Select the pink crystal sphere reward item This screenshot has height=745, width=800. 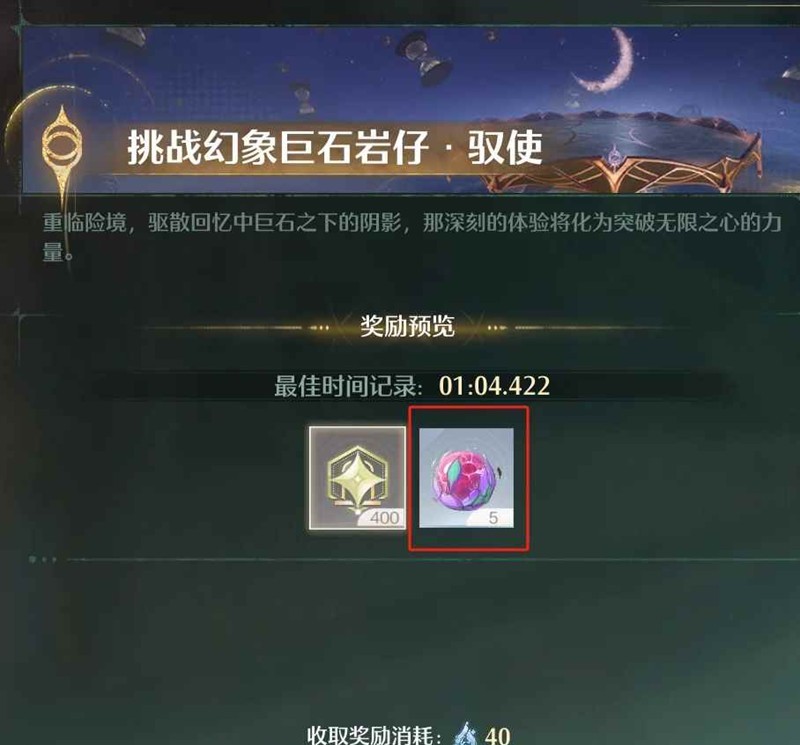(x=466, y=478)
